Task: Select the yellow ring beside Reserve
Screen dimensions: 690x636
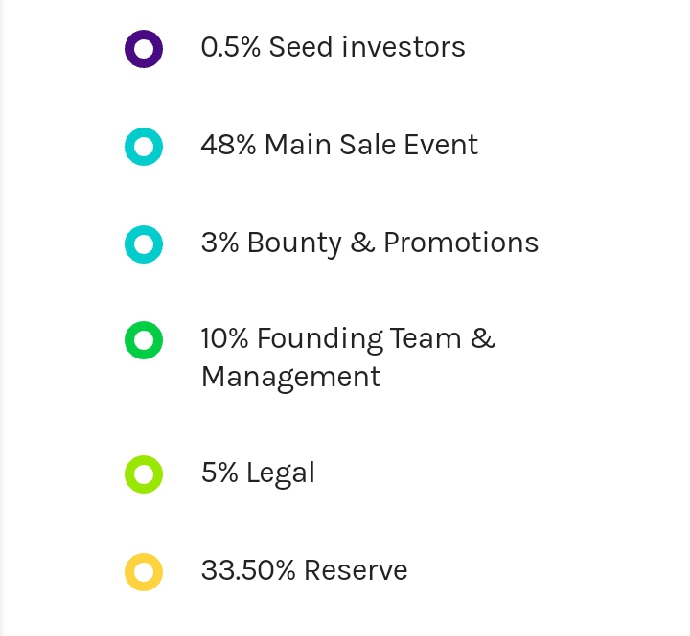Action: tap(144, 572)
